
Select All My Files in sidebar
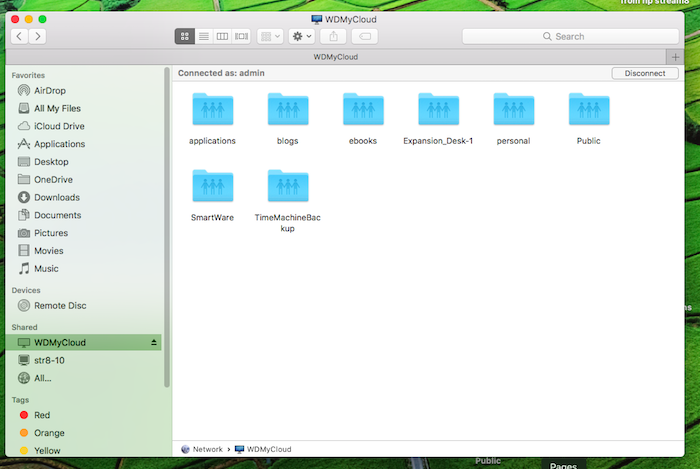85,108
